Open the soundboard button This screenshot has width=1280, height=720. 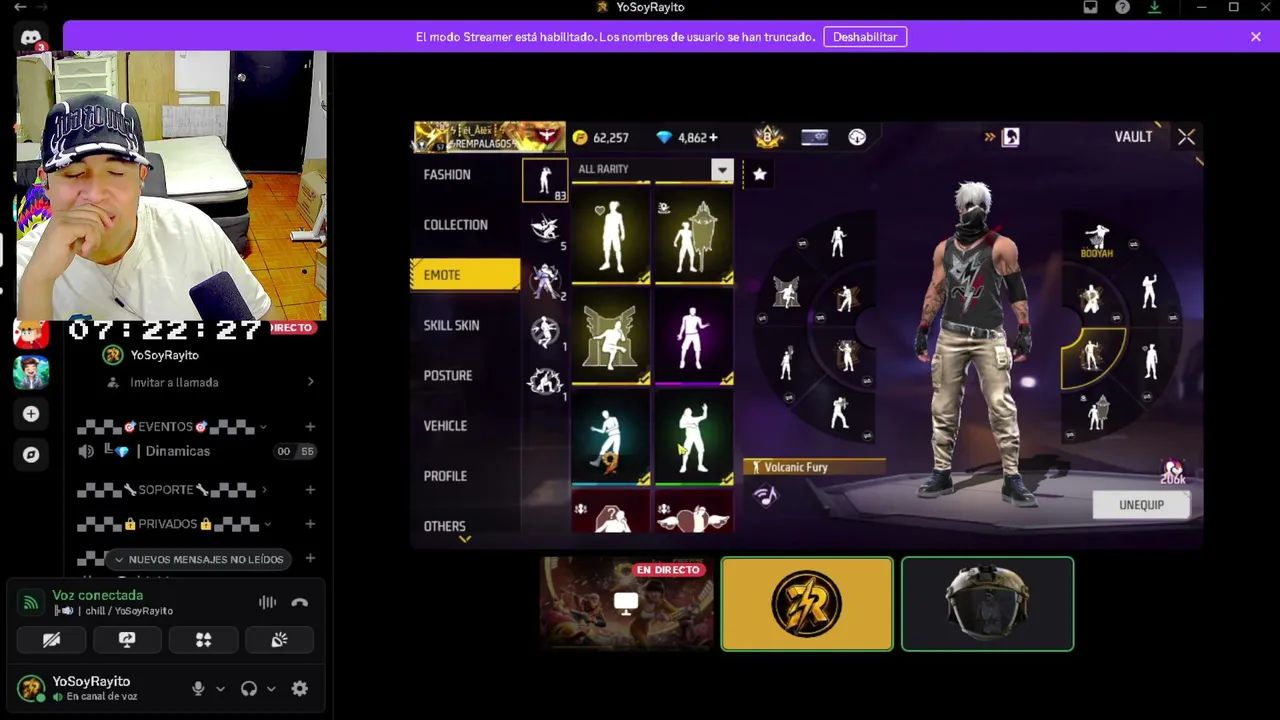[279, 640]
